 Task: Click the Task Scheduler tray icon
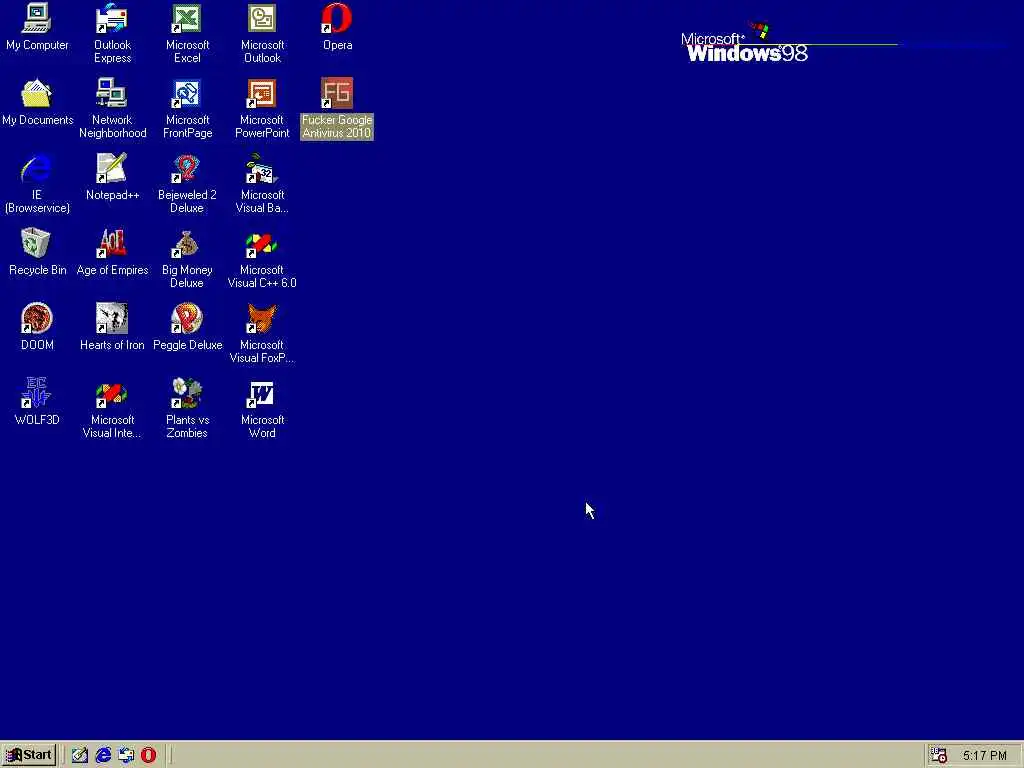[x=939, y=755]
